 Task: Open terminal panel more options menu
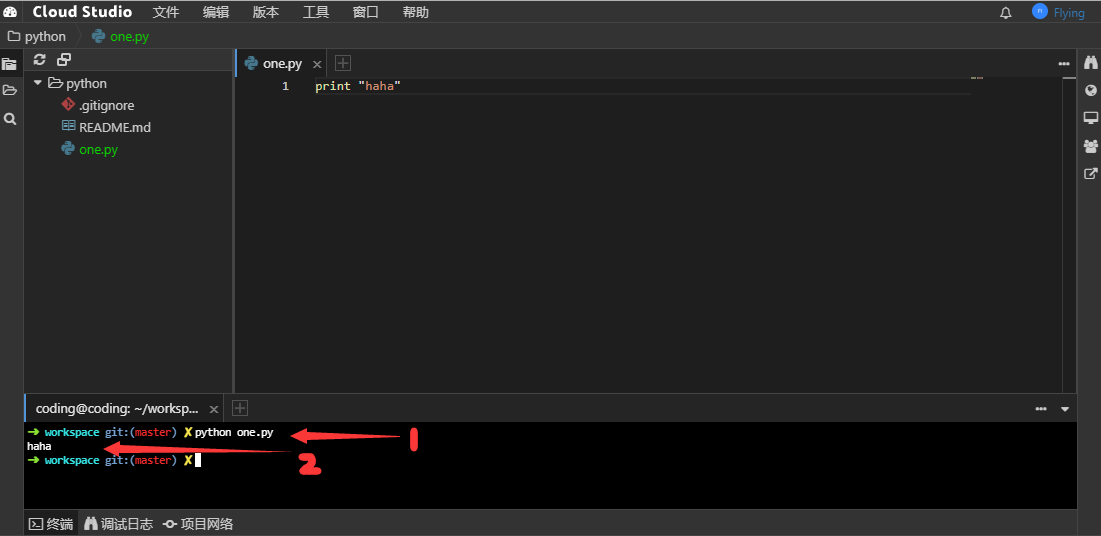pos(1041,408)
